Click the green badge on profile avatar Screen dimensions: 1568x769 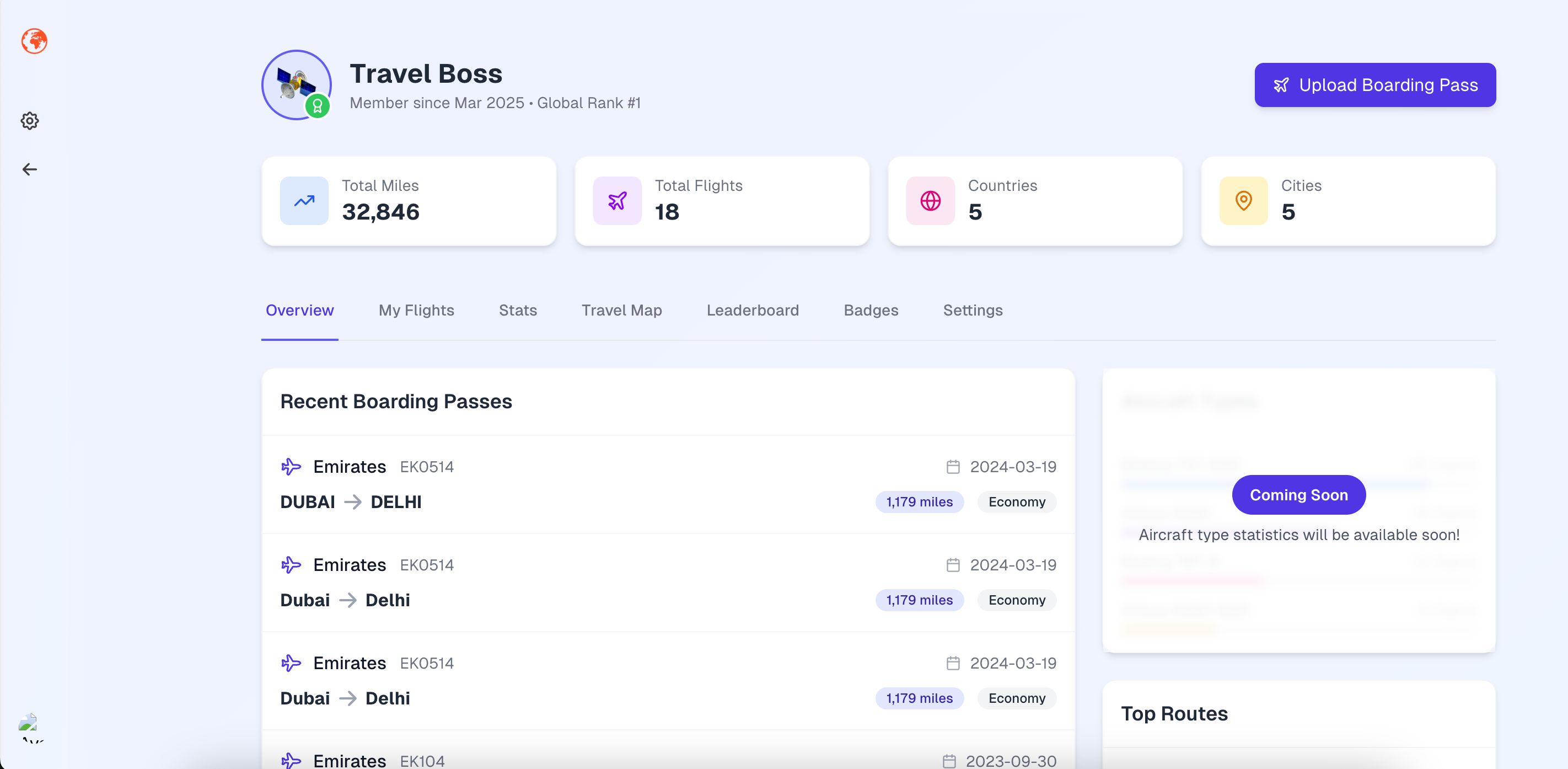[x=317, y=106]
